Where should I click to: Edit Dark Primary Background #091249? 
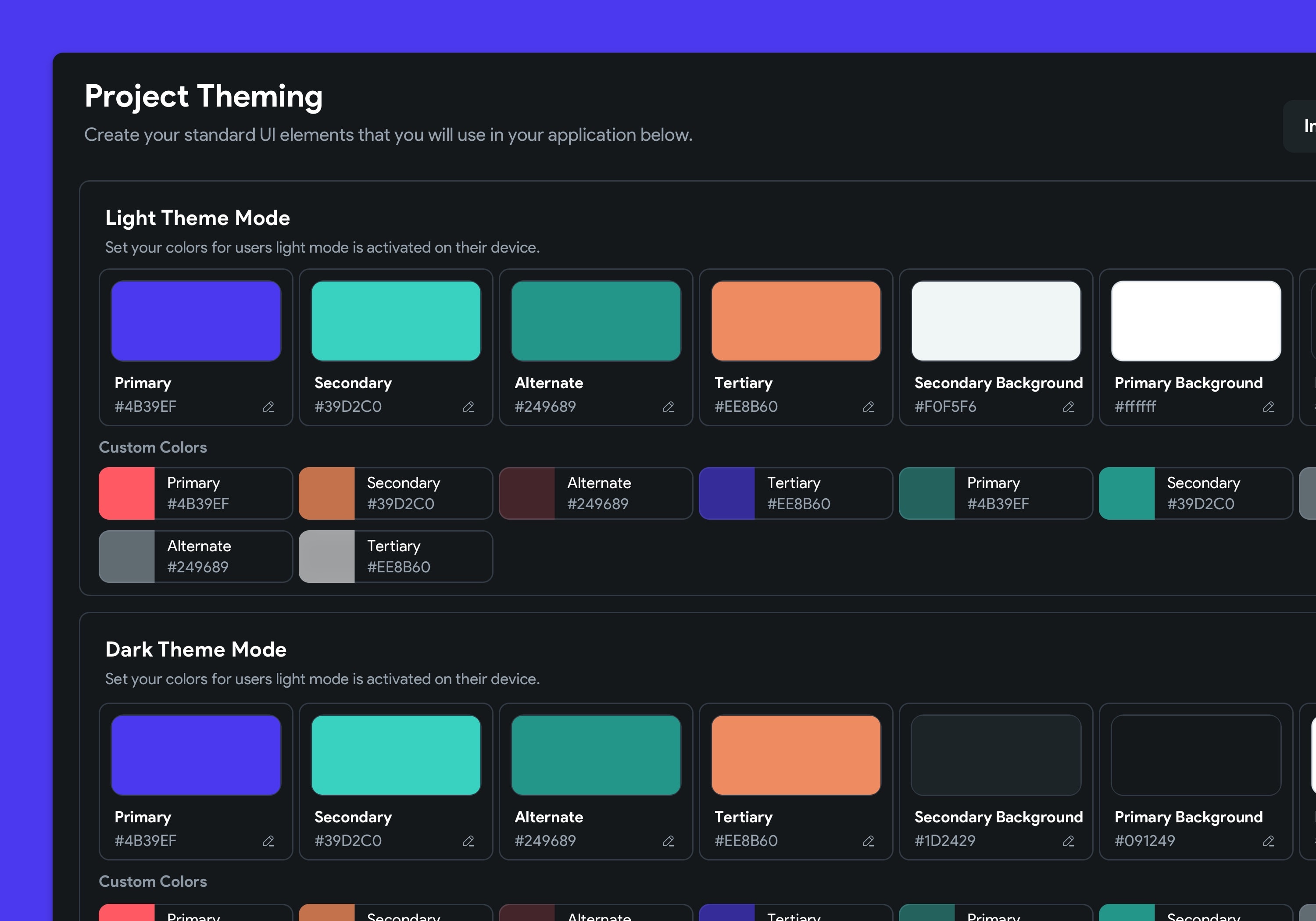pos(1269,841)
